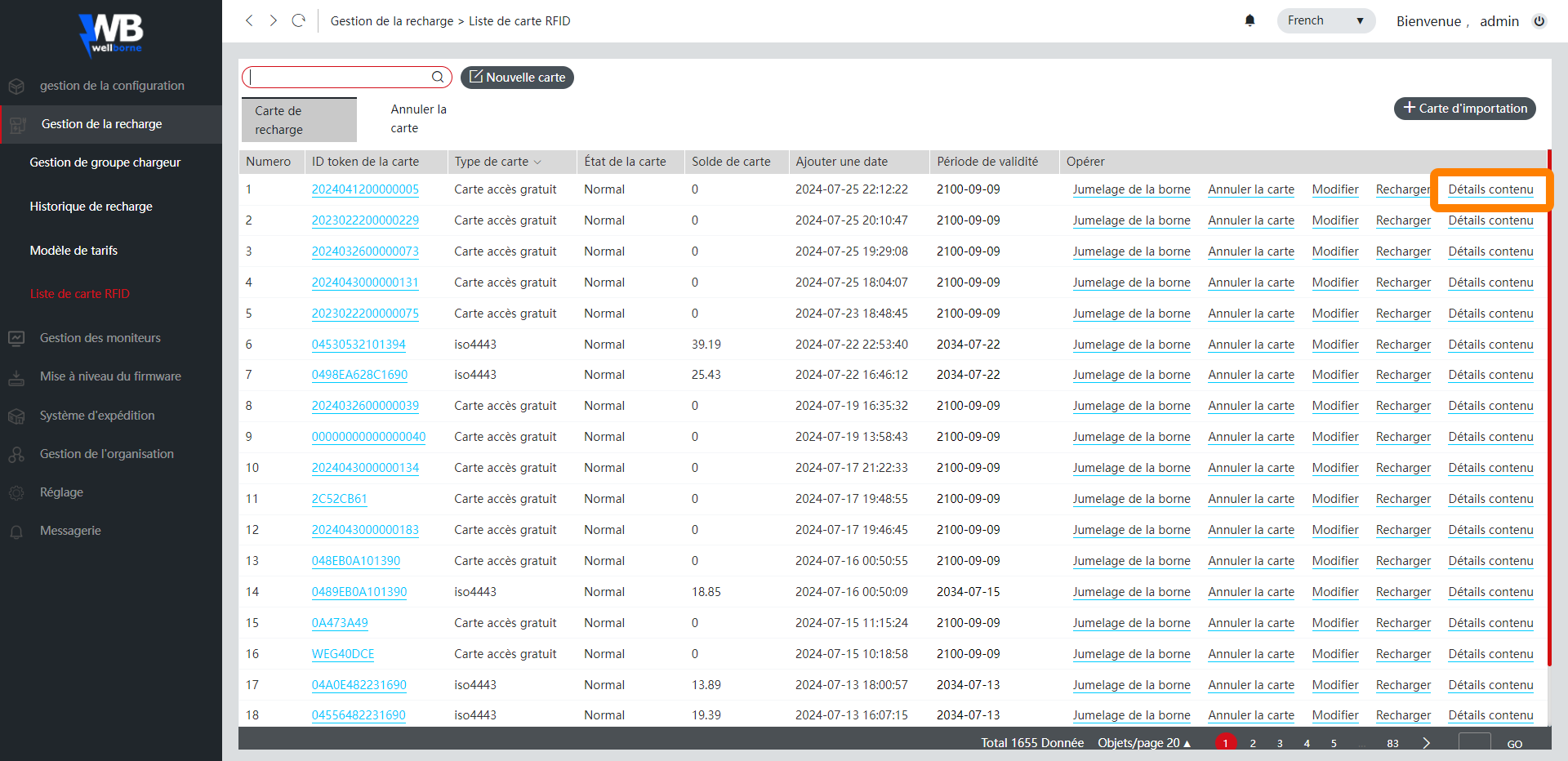The width and height of the screenshot is (1568, 761).
Task: Click the search magnifier icon
Action: tap(438, 77)
